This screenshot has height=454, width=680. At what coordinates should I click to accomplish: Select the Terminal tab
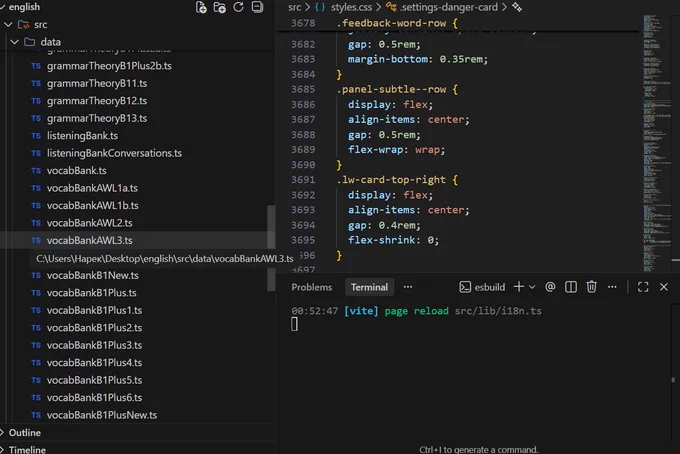pos(369,287)
